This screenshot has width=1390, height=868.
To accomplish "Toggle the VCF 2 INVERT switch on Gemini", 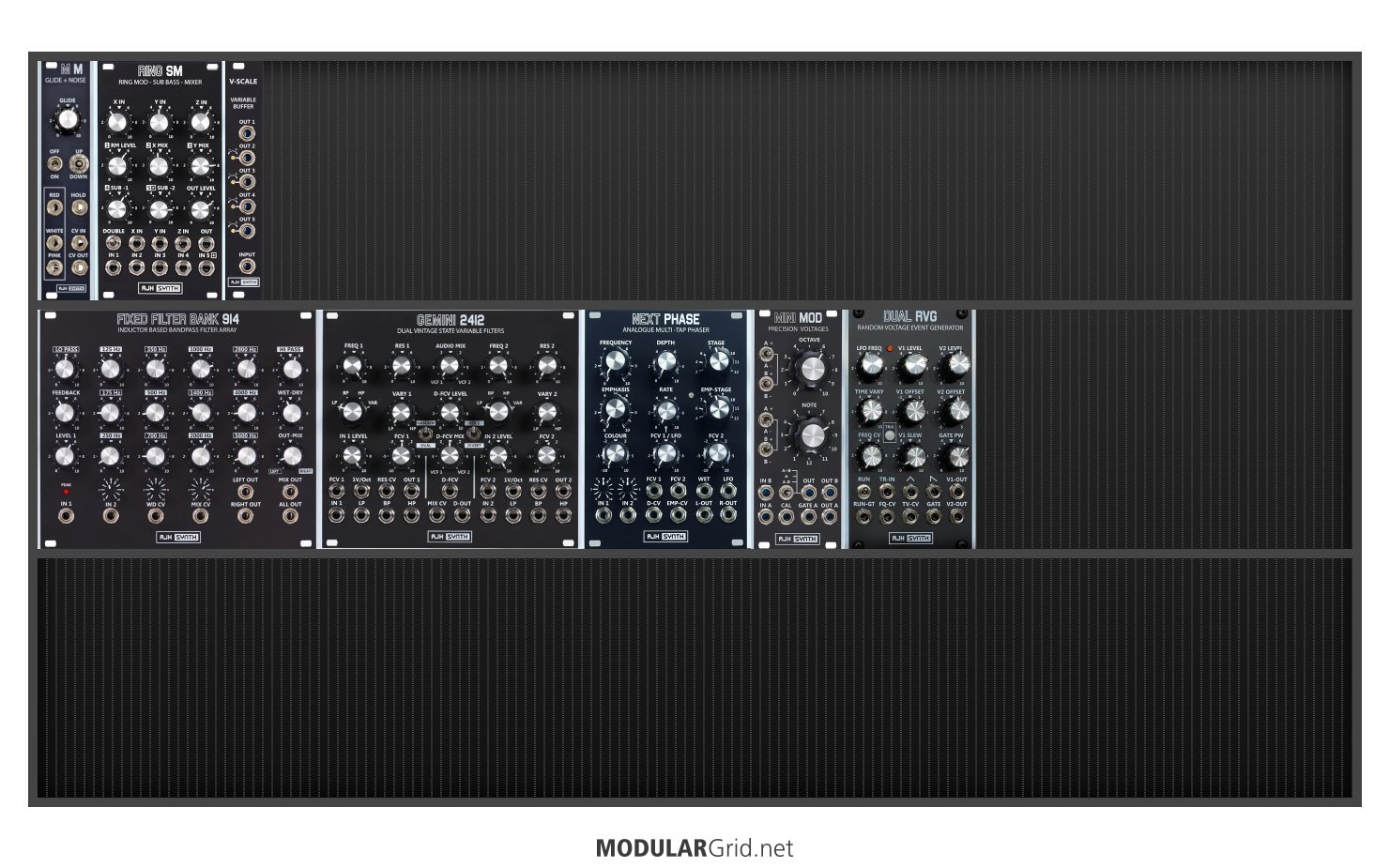I will click(x=473, y=435).
